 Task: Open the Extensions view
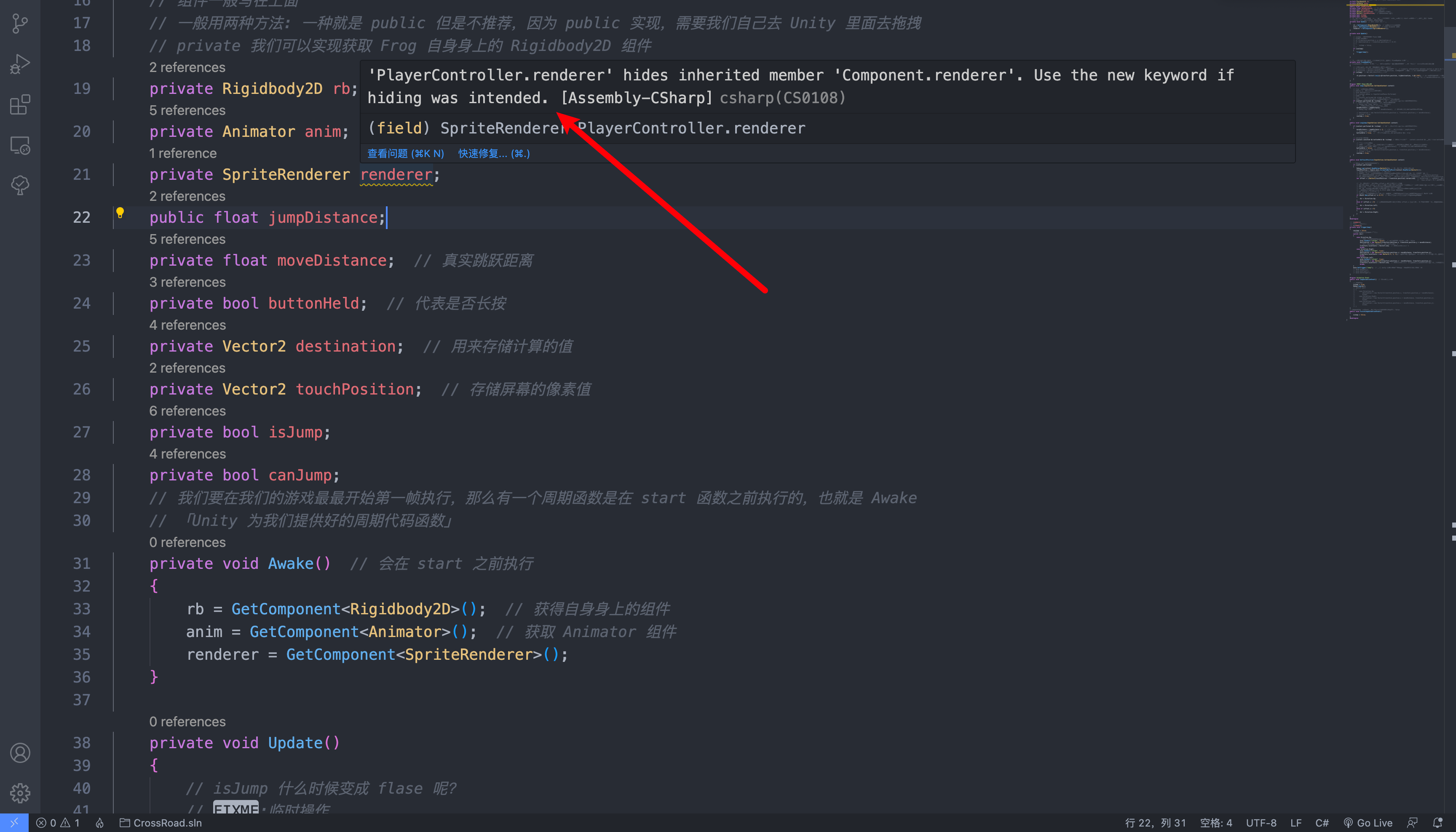(20, 104)
